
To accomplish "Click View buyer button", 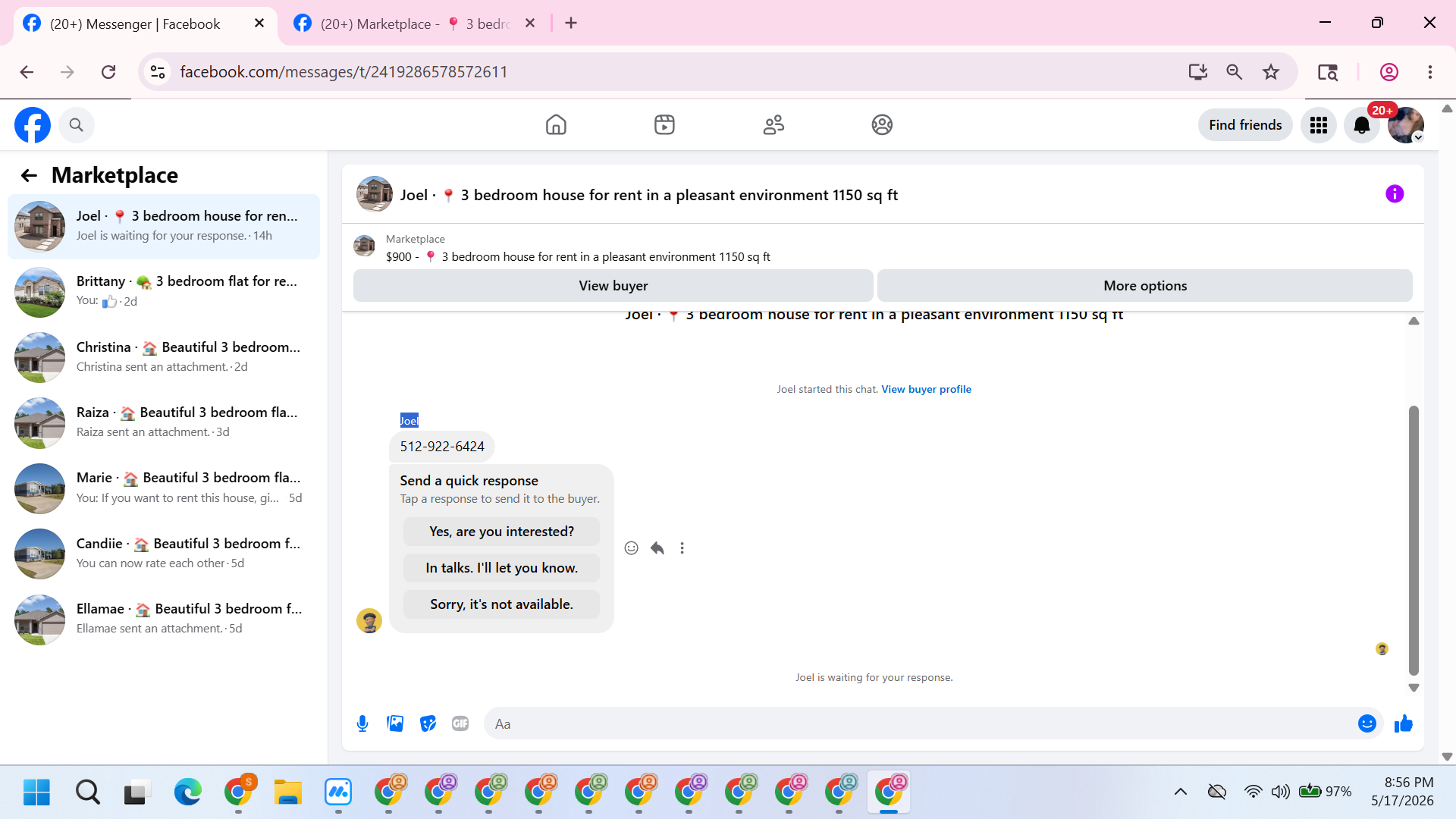I will (613, 286).
